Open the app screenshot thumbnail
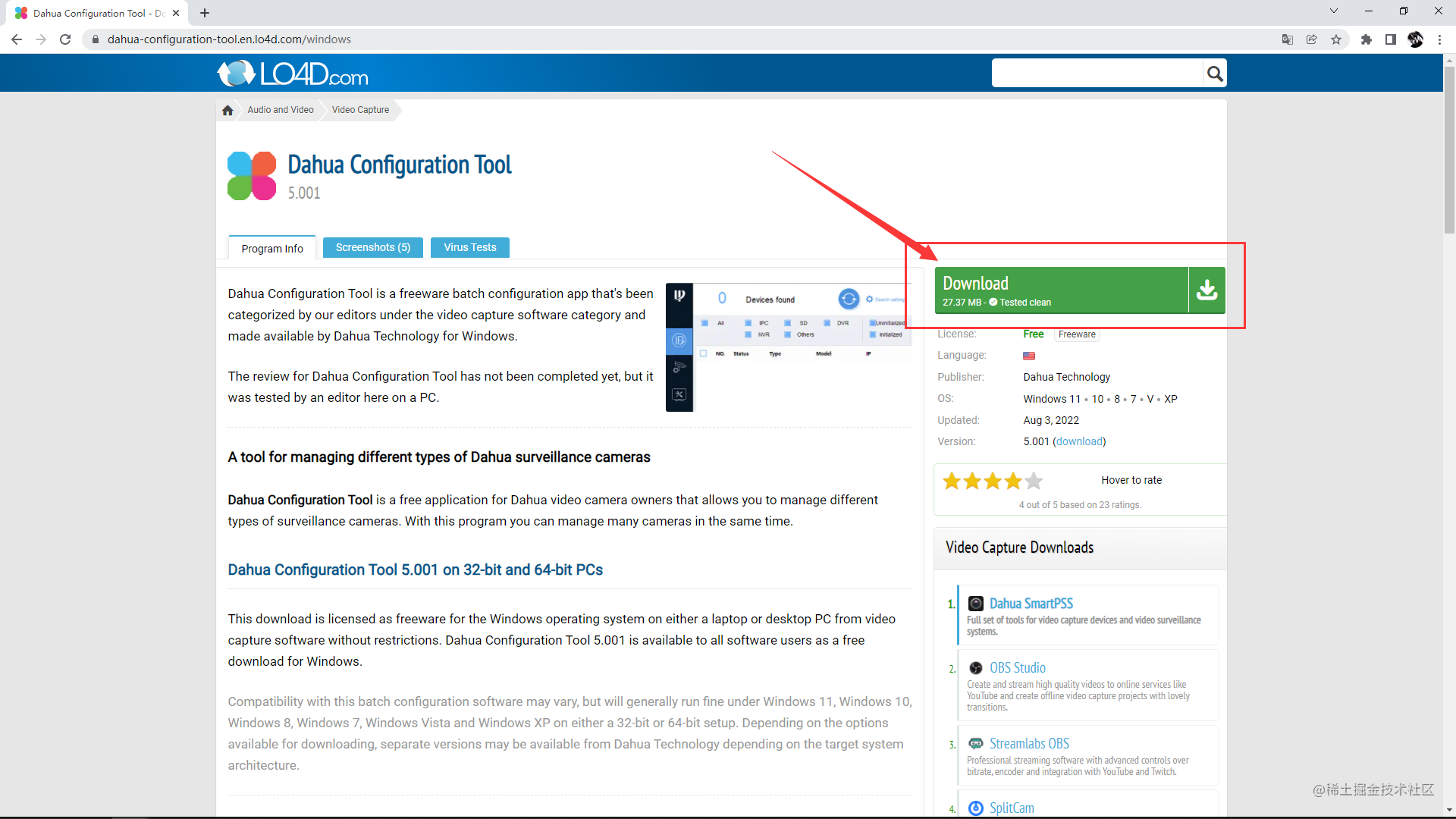The image size is (1456, 819). click(x=789, y=347)
